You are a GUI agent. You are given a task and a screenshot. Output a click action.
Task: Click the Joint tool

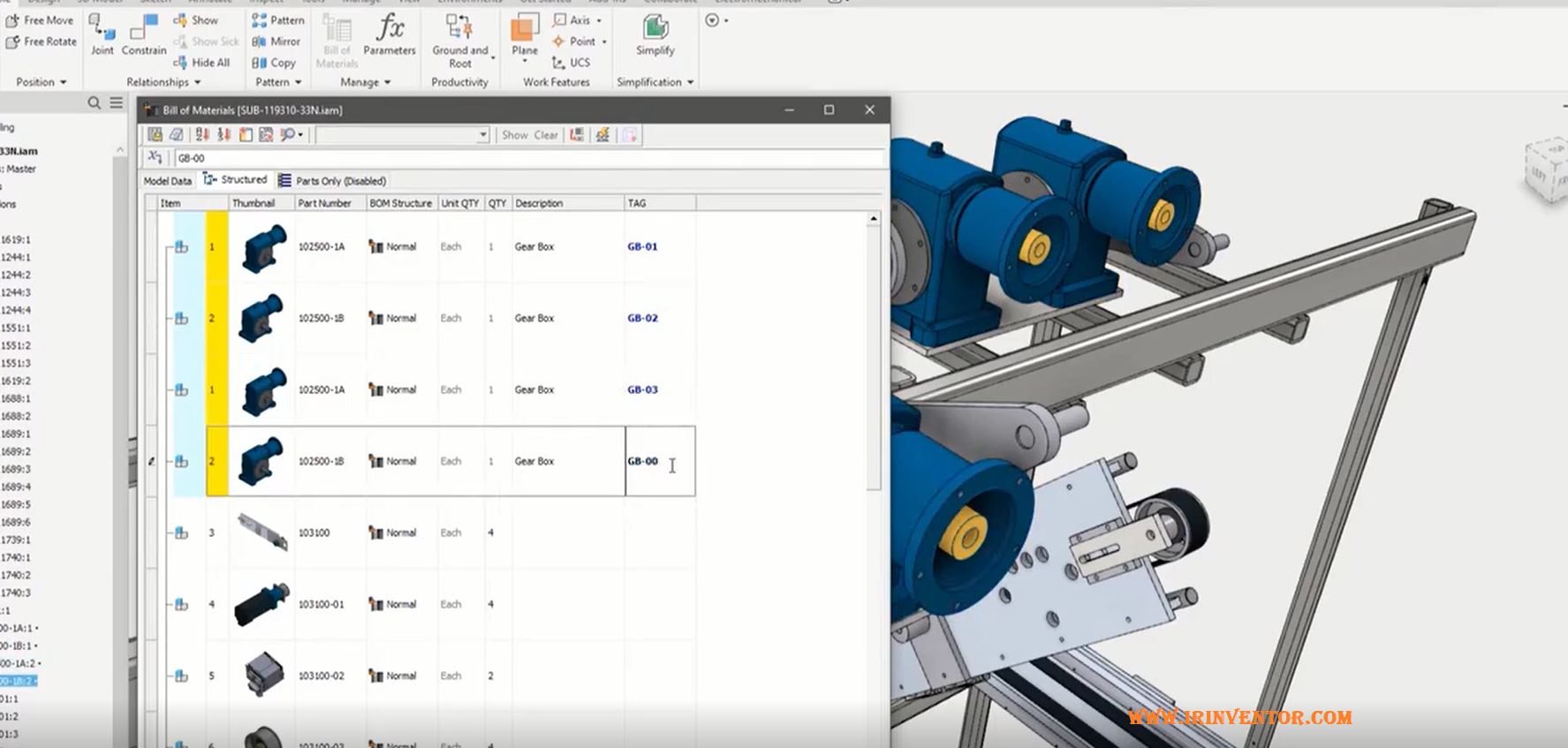pyautogui.click(x=102, y=34)
